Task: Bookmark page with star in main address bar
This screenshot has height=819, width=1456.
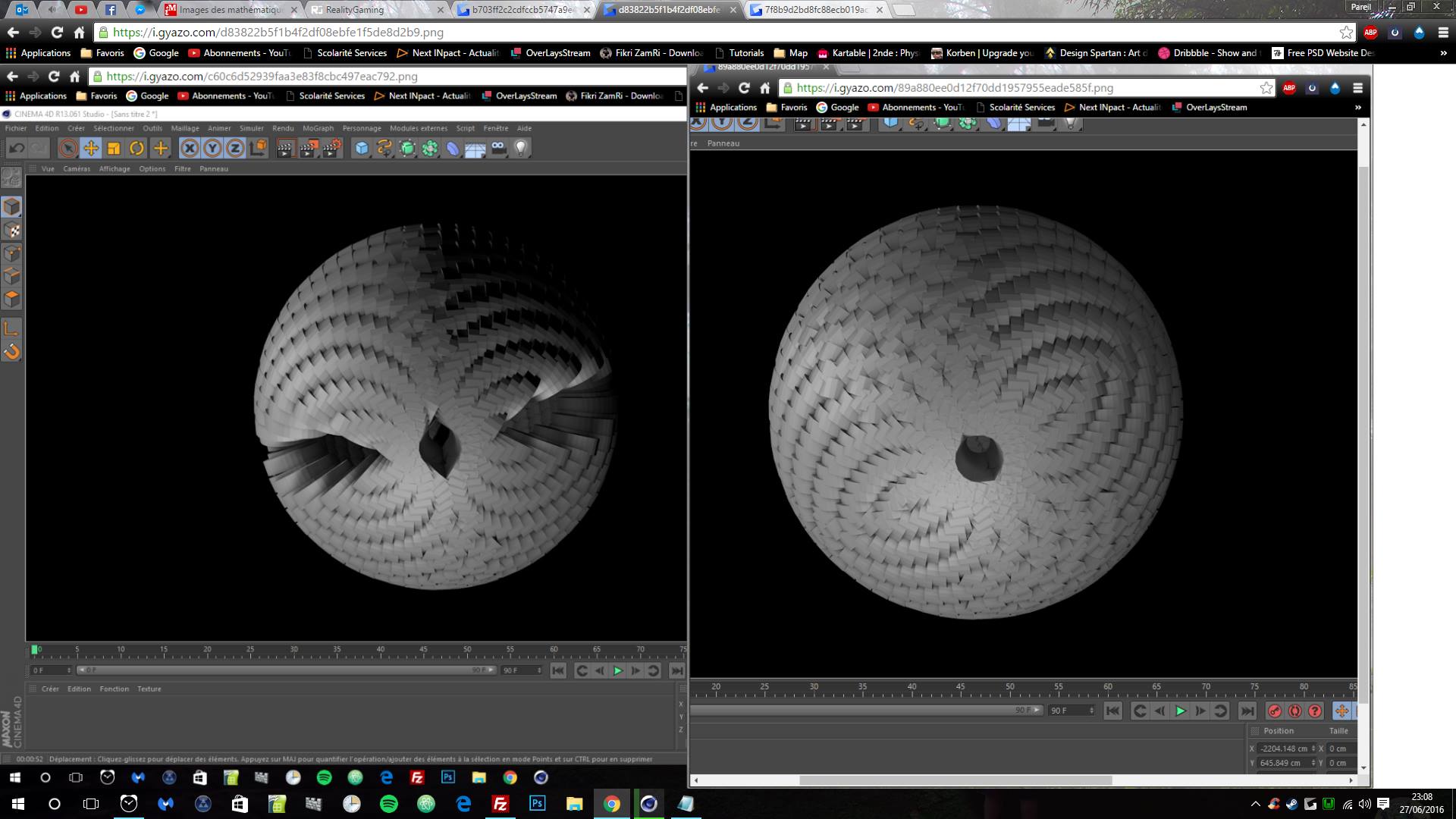Action: [1346, 32]
